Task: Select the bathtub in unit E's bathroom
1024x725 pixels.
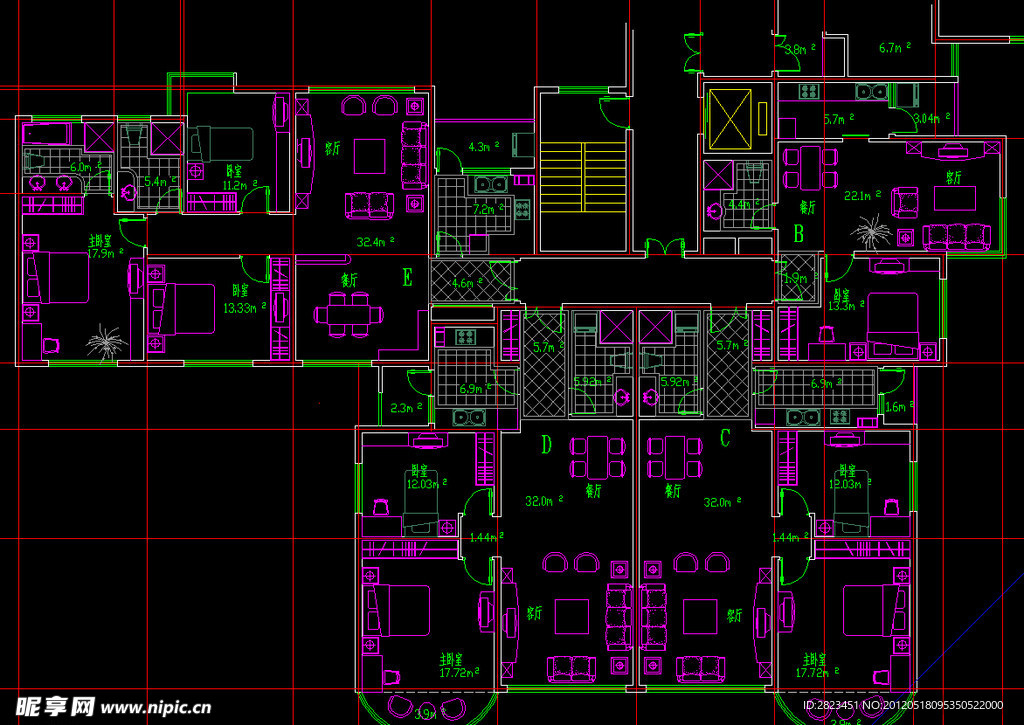Action: click(x=47, y=133)
